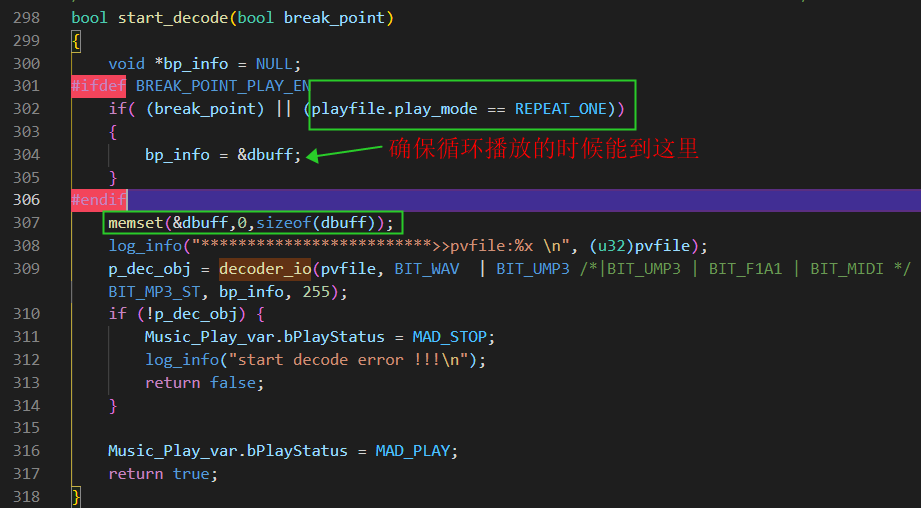Click the bool return type on line 298
Screen dimensions: 921x508
89,18
